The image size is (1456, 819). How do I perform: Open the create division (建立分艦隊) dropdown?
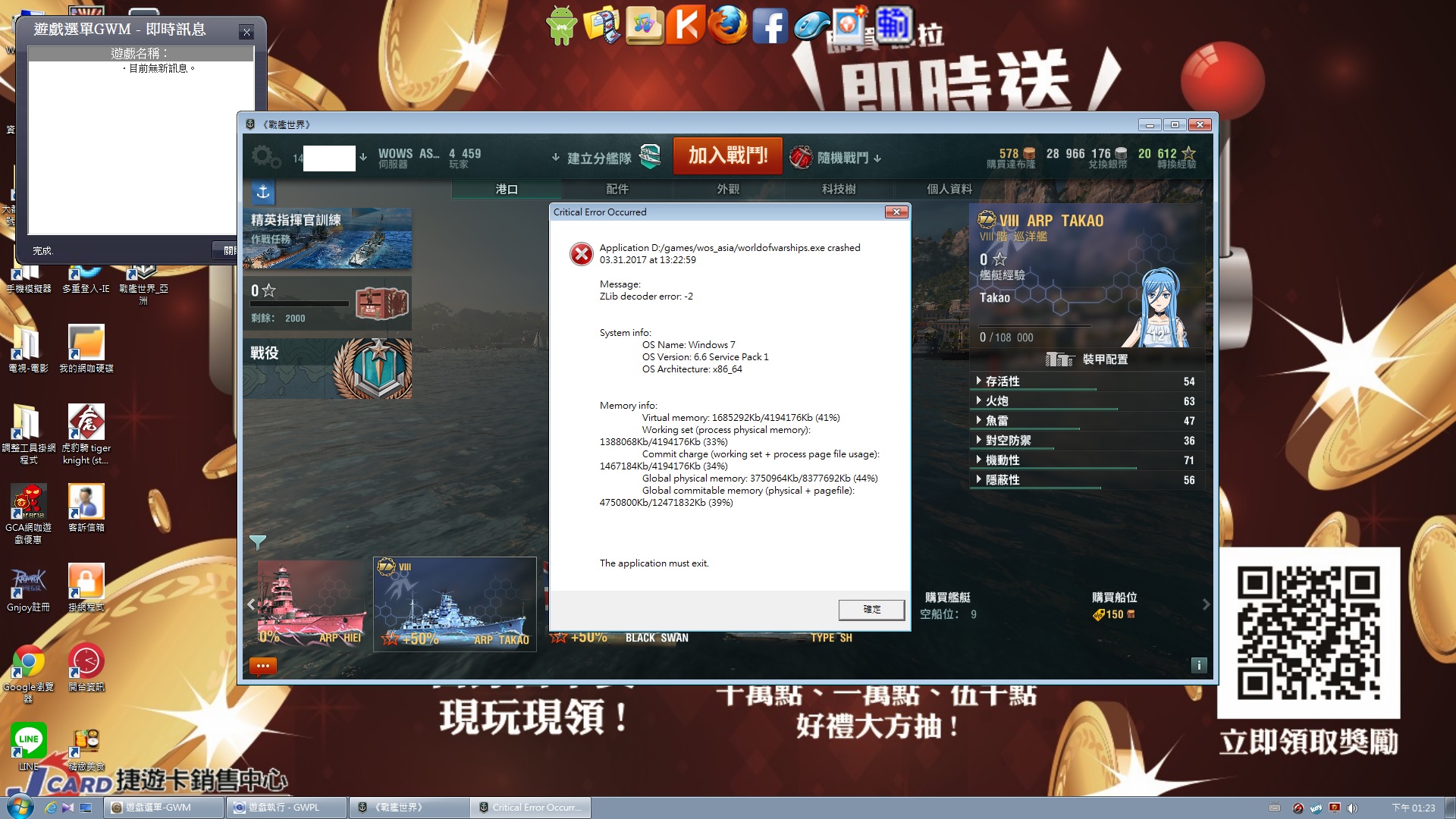point(599,158)
